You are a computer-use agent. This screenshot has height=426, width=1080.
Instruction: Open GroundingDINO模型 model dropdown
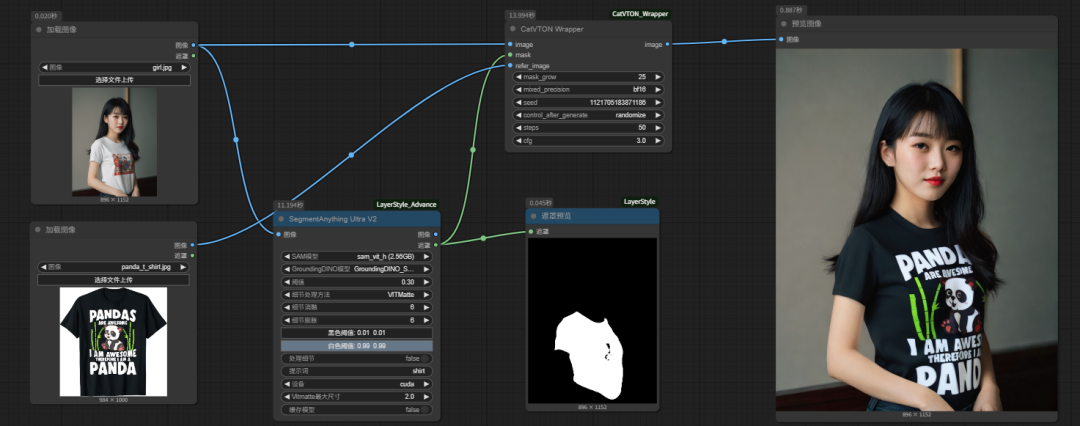(357, 269)
